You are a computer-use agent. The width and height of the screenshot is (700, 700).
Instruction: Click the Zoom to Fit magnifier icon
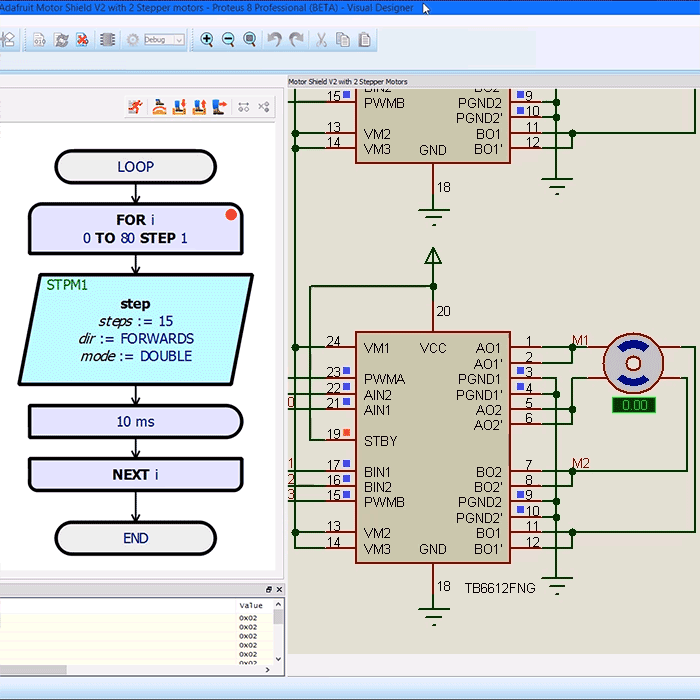(x=250, y=40)
